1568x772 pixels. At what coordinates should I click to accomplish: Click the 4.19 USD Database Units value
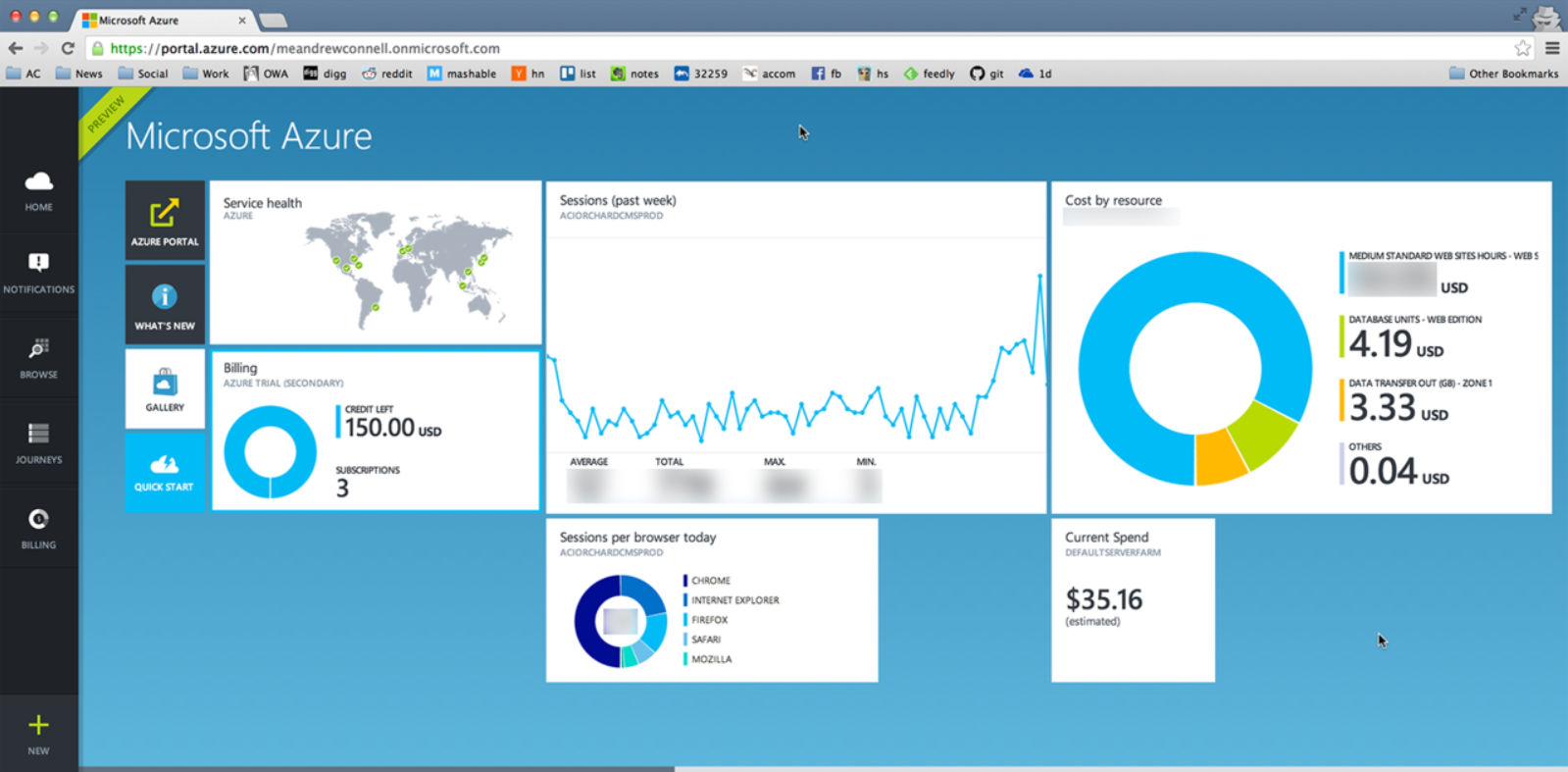pyautogui.click(x=1395, y=343)
